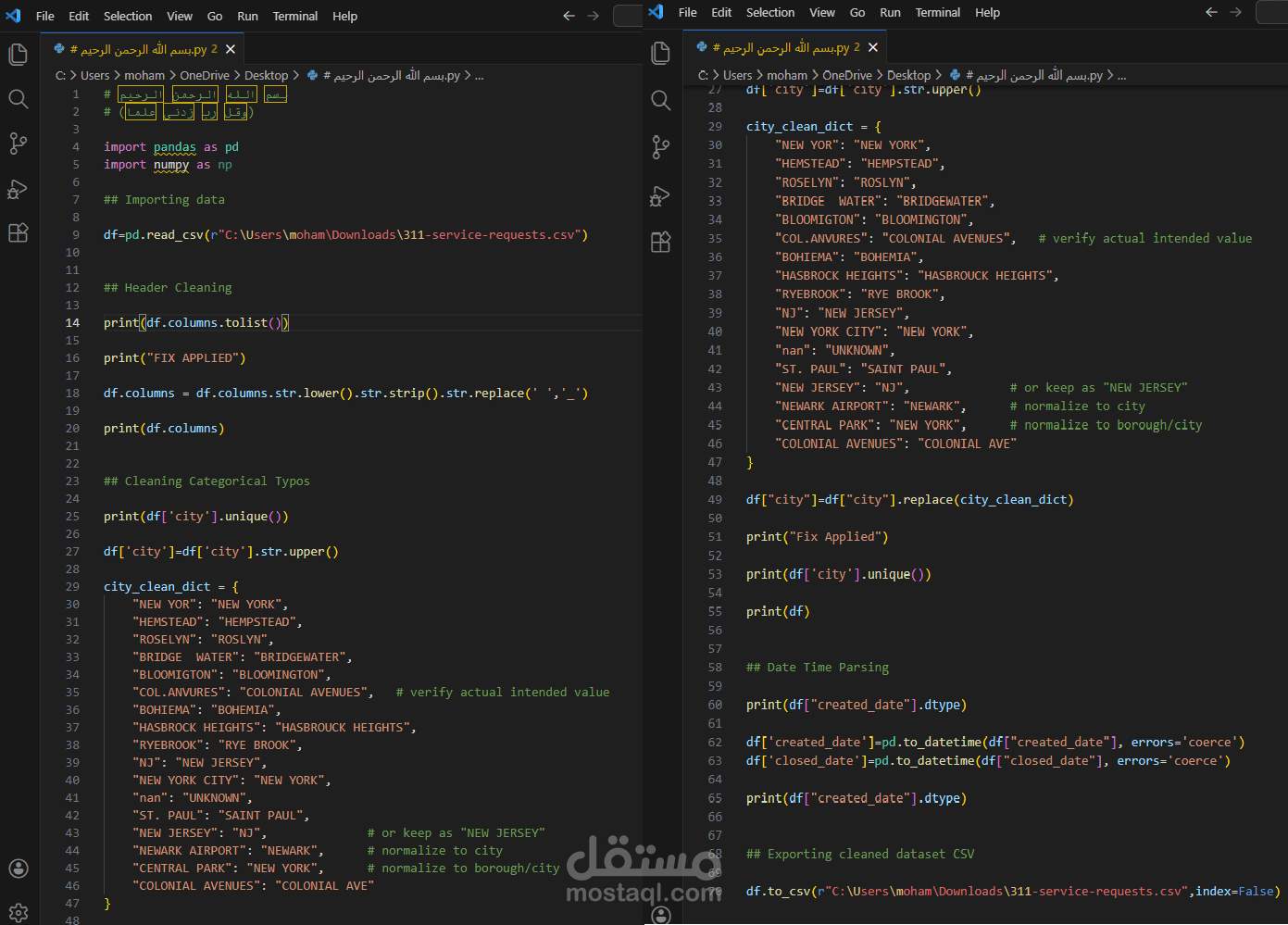The width and height of the screenshot is (1288, 925).
Task: Open Source Control in the right window
Action: (660, 146)
